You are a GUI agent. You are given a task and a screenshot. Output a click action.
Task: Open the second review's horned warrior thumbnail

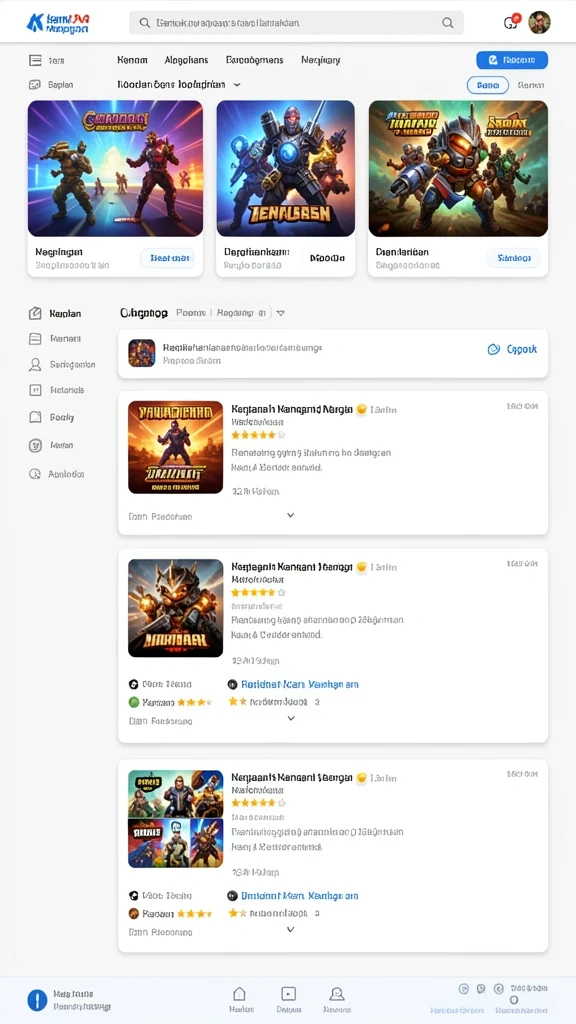click(x=176, y=608)
